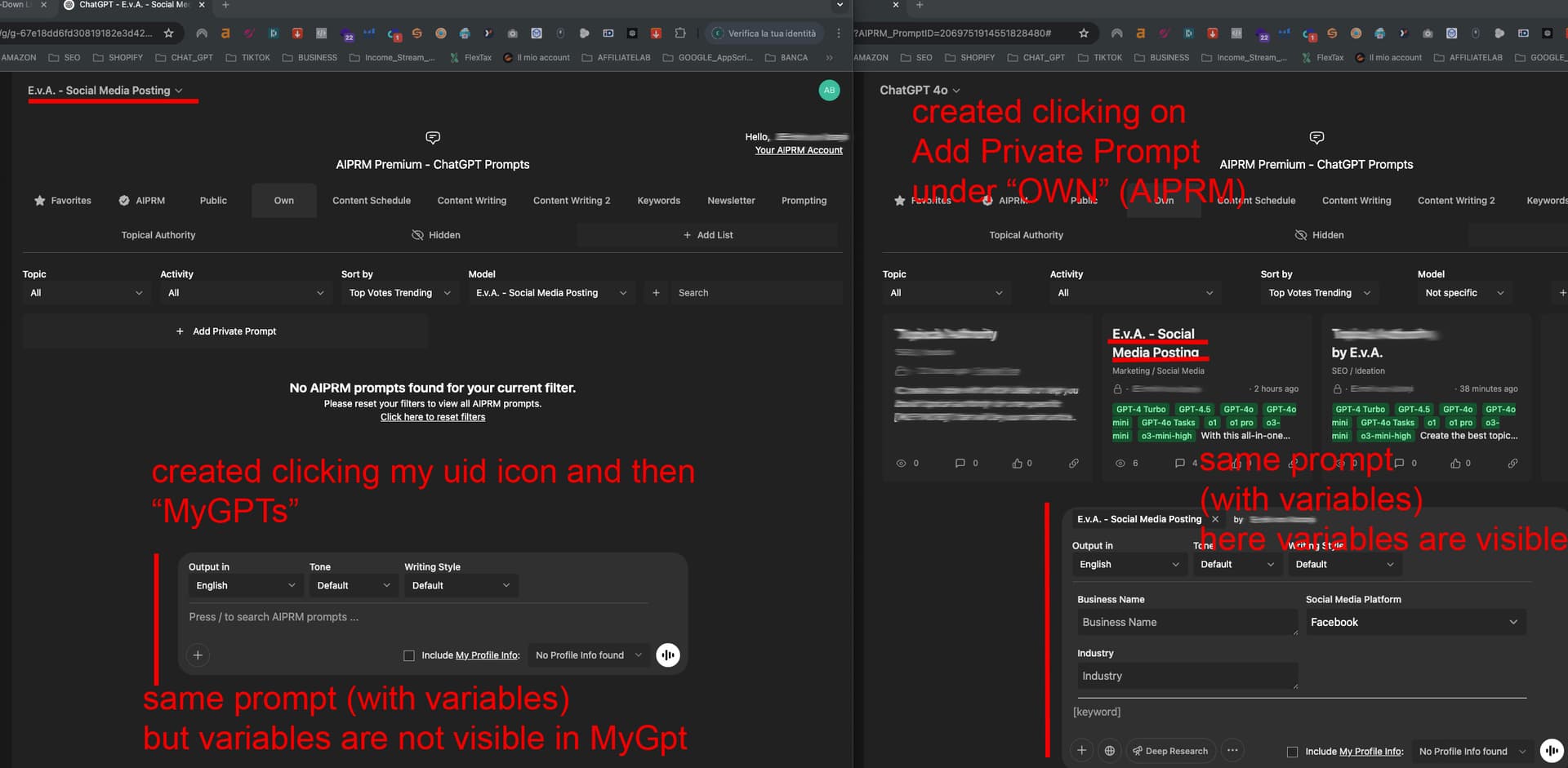1568x768 pixels.
Task: Click Add Private Prompt button
Action: (x=225, y=331)
